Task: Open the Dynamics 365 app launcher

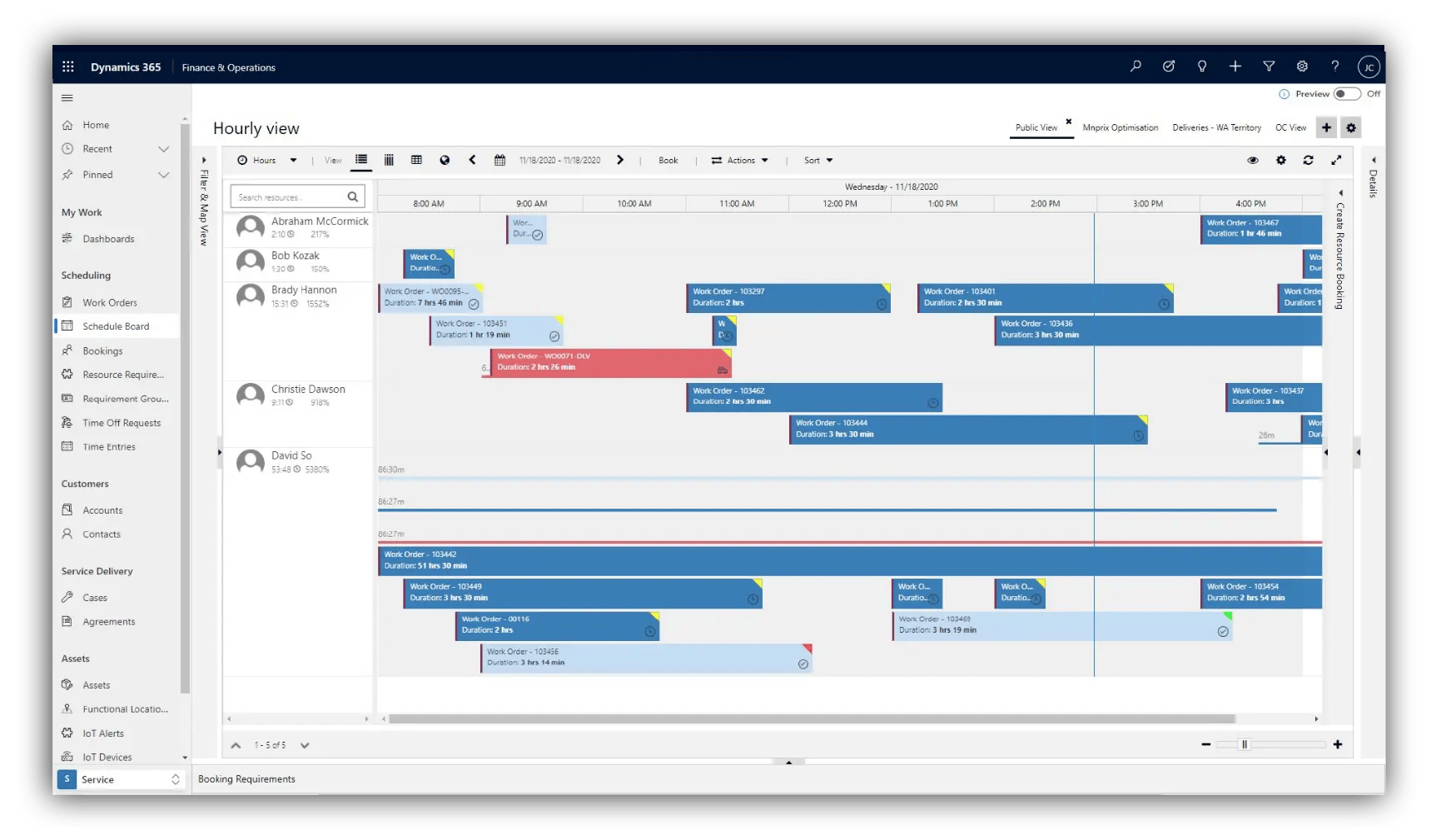Action: click(68, 67)
